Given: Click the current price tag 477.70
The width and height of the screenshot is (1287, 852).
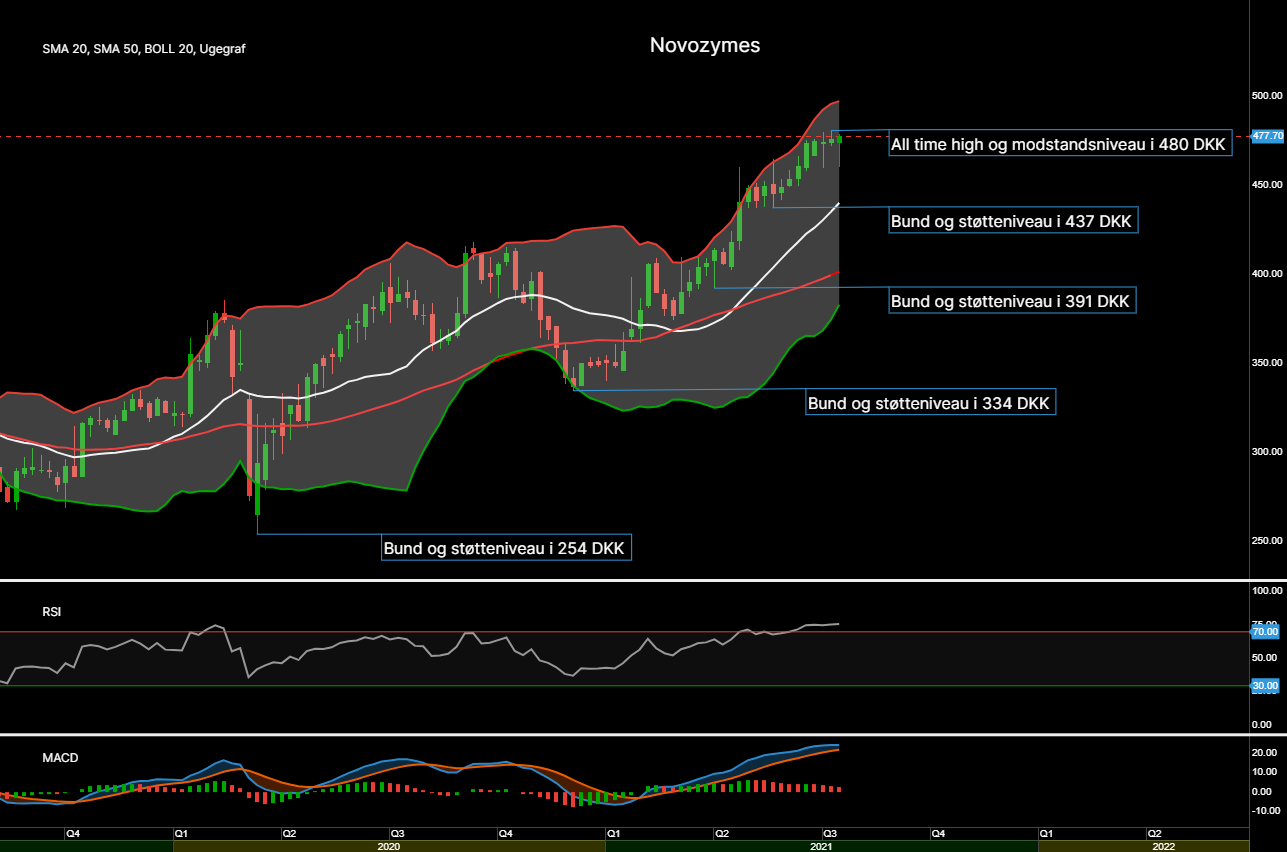Looking at the screenshot, I should (1268, 135).
